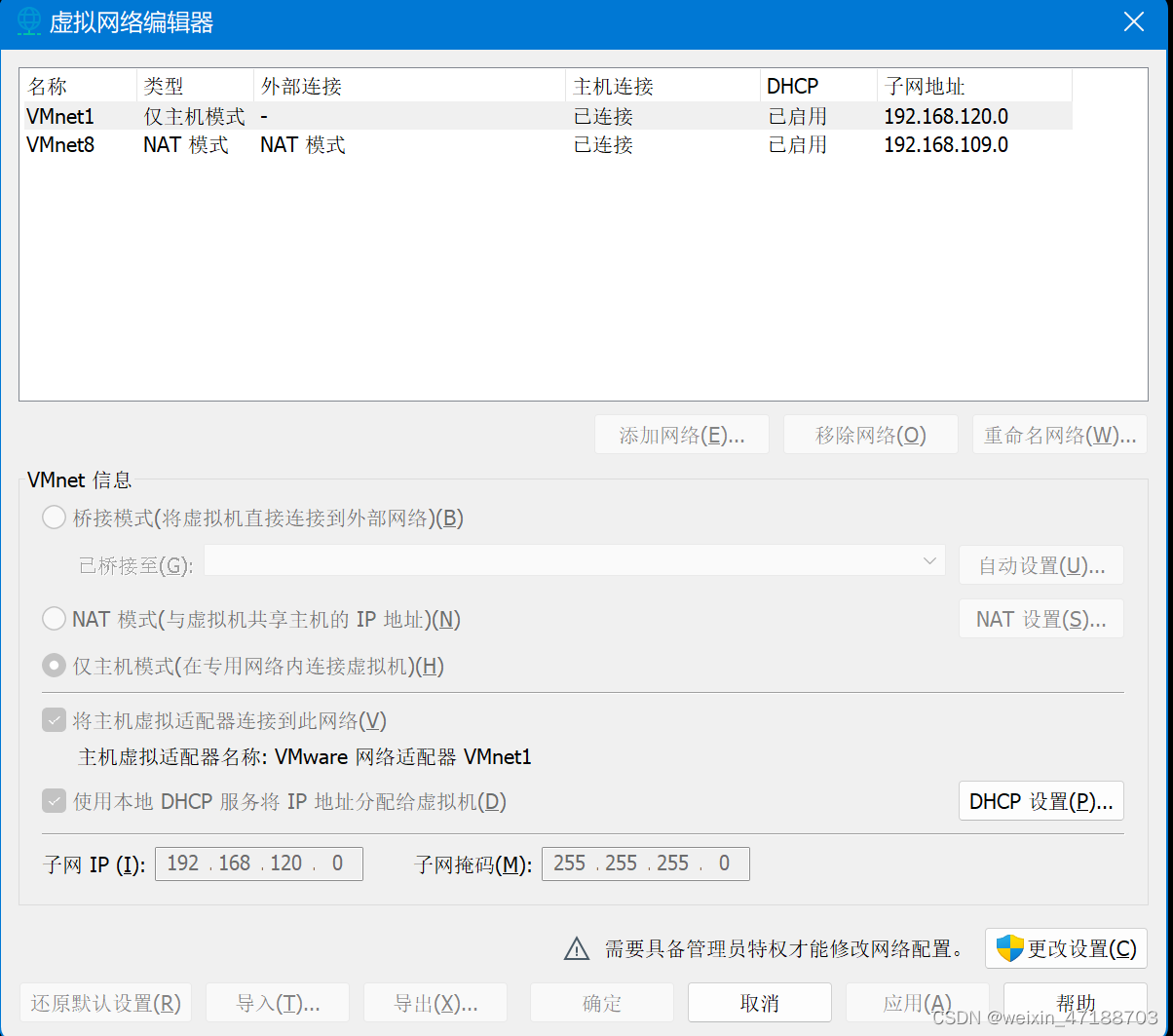
Task: Select the NAT 模式 radio button
Action: coord(54,619)
